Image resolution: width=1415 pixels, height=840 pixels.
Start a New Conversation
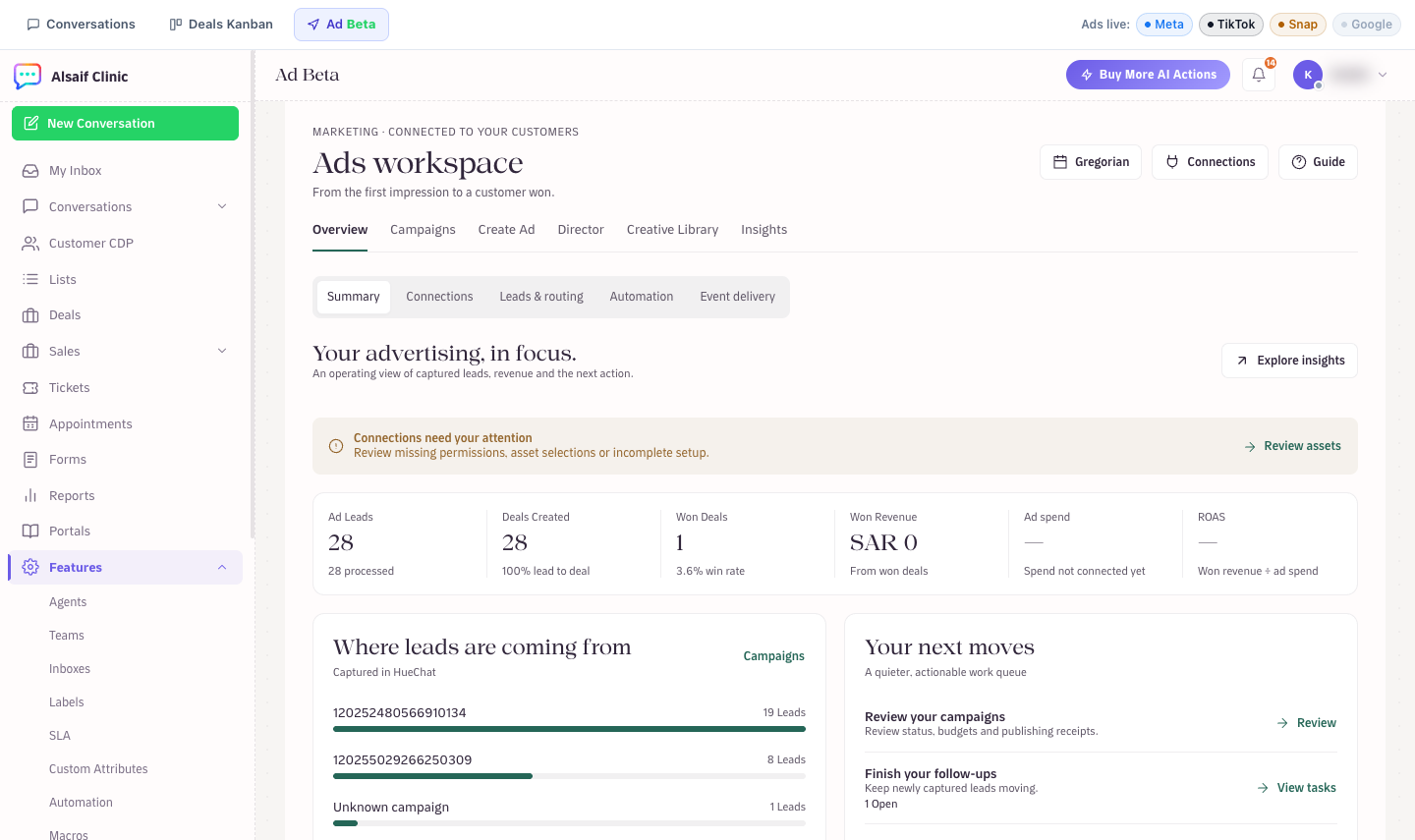125,124
